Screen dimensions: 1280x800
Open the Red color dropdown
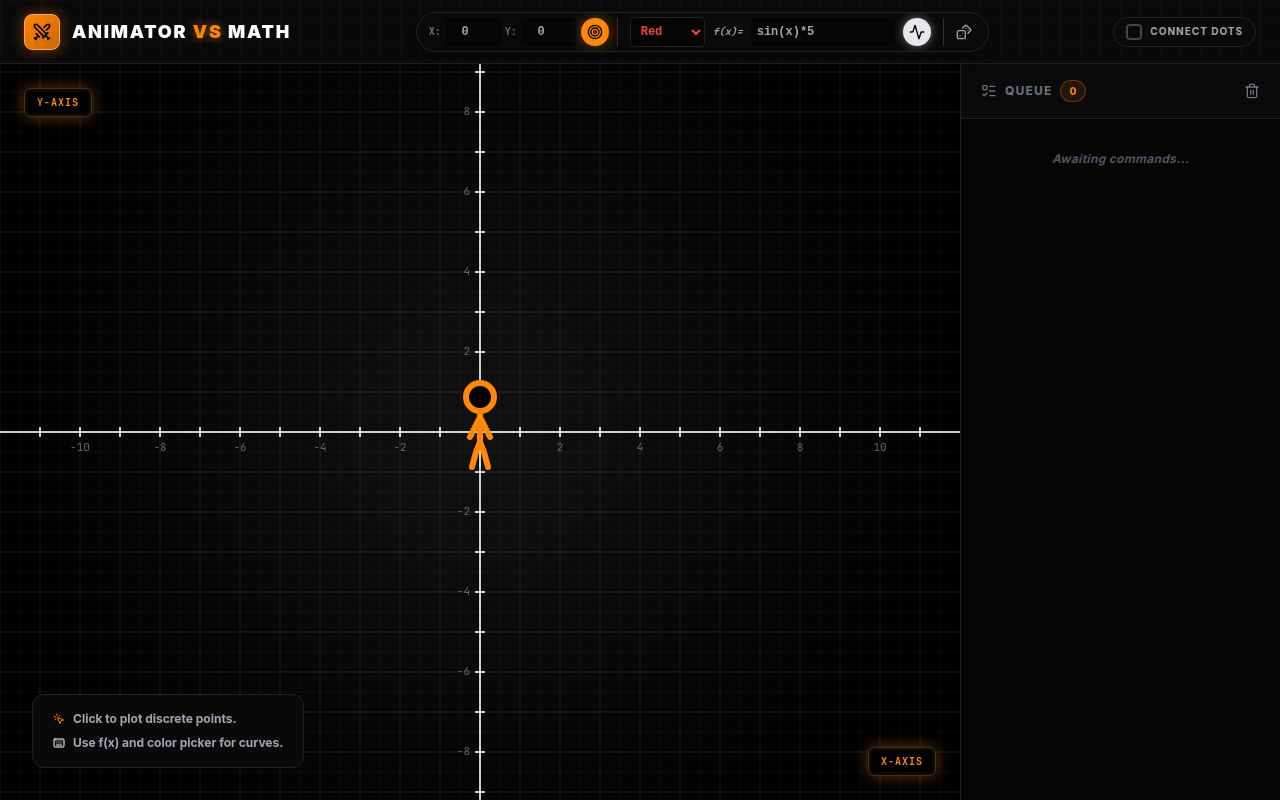(667, 32)
